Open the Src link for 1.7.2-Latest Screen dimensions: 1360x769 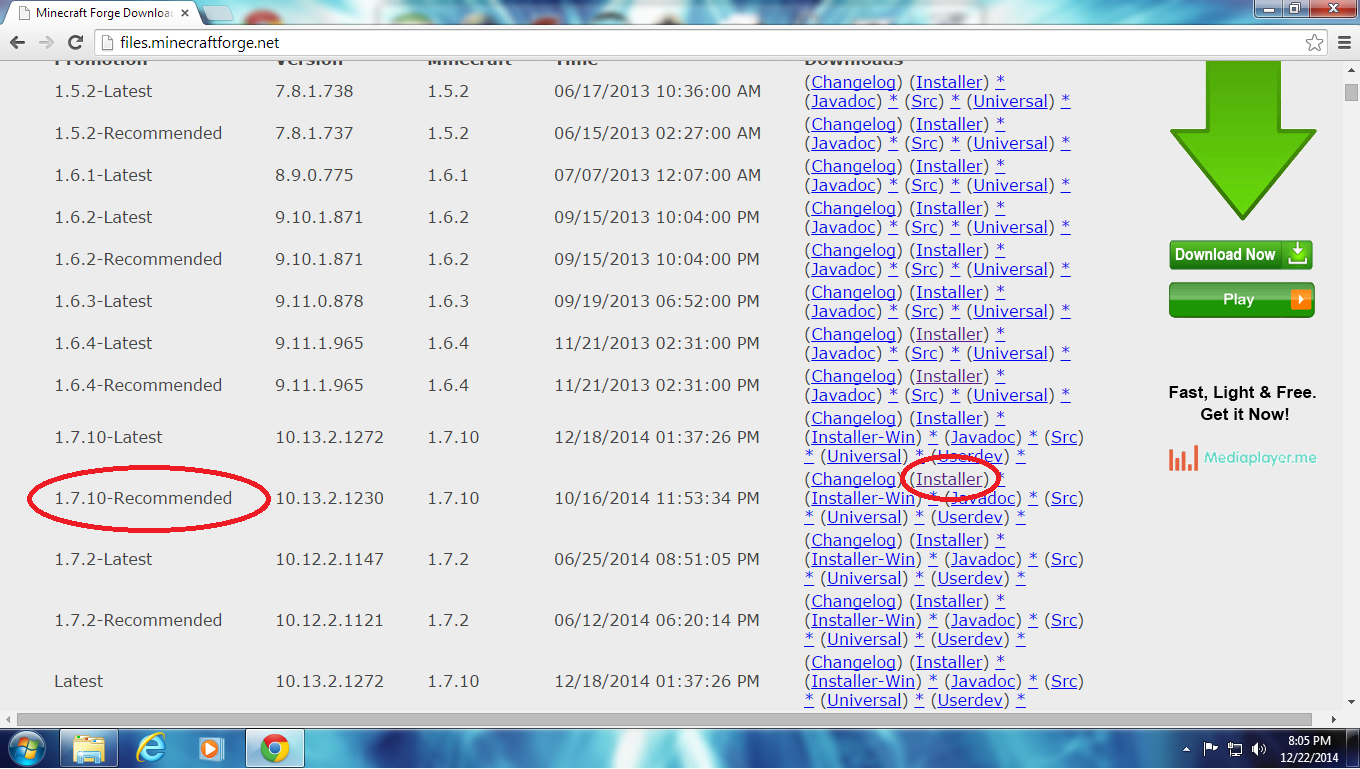1064,559
